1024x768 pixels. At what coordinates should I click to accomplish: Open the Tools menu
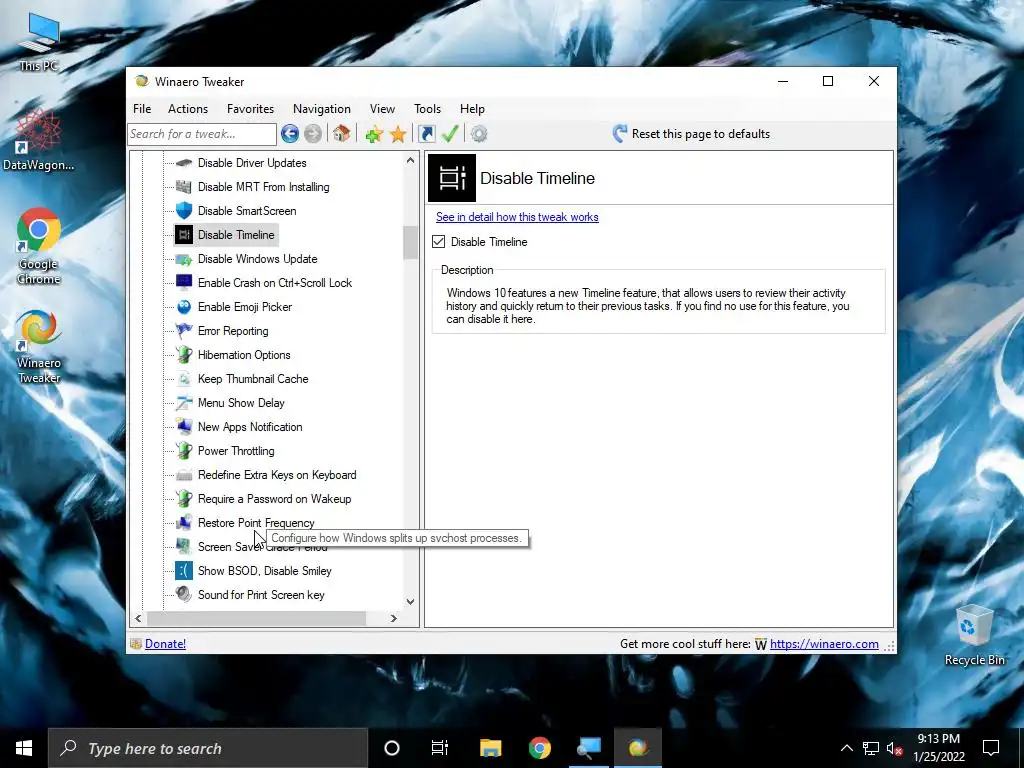(x=427, y=109)
